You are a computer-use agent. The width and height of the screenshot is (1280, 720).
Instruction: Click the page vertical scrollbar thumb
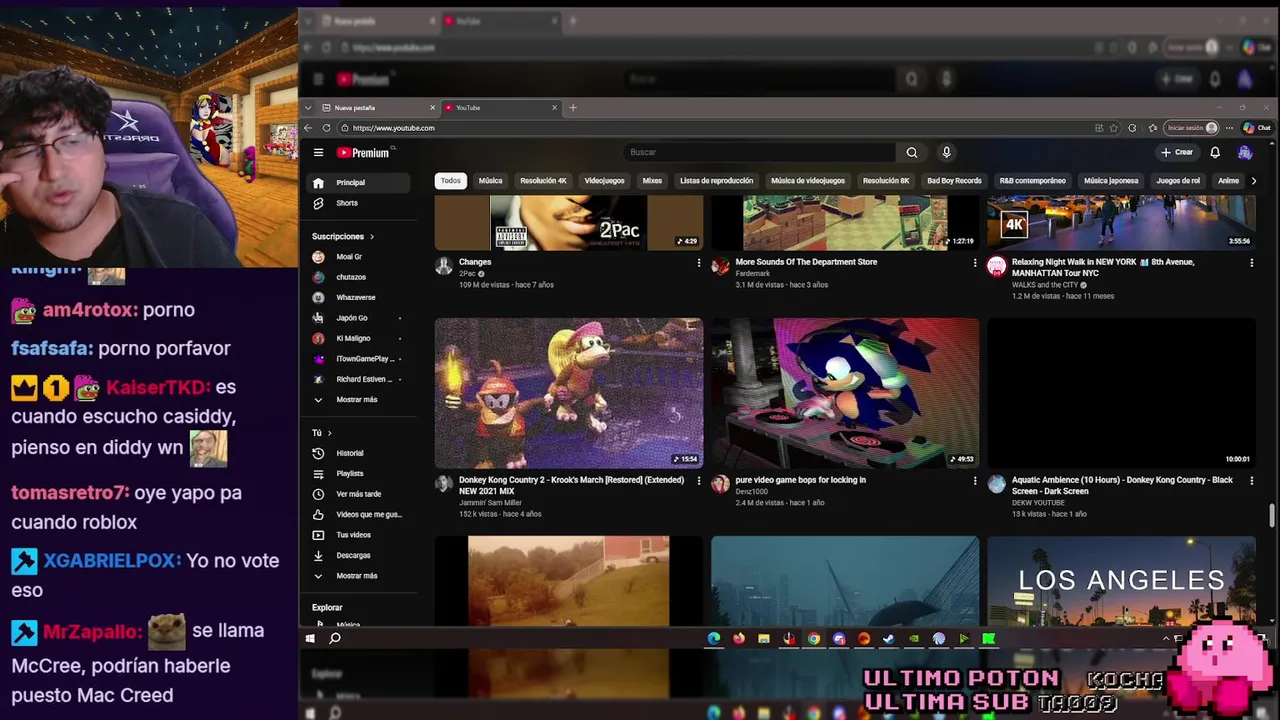coord(1272,514)
